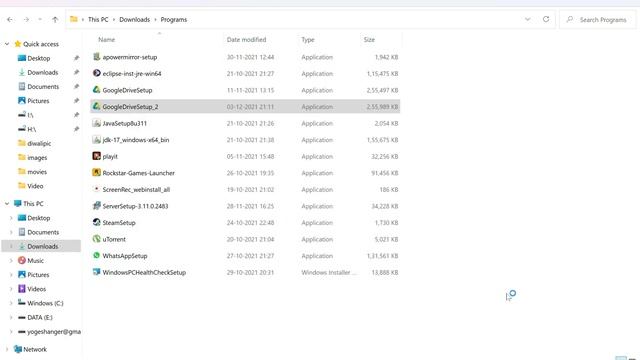
Task: Focus the Search Programs box
Action: coord(598,20)
